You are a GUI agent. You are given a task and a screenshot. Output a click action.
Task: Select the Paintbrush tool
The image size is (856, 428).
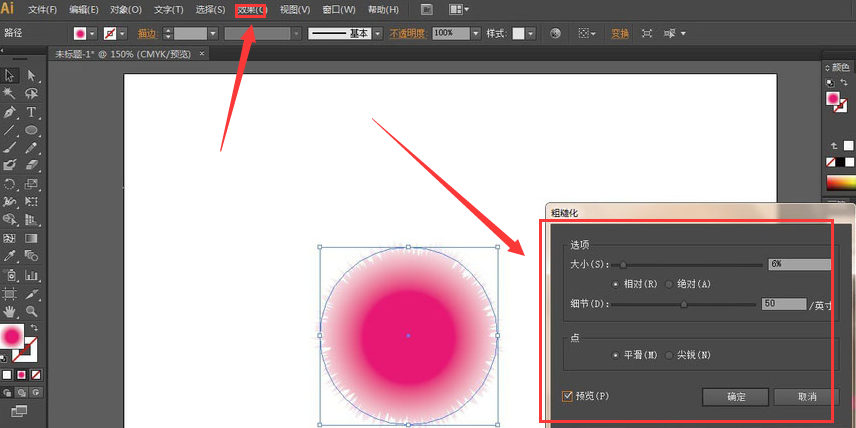(9, 147)
